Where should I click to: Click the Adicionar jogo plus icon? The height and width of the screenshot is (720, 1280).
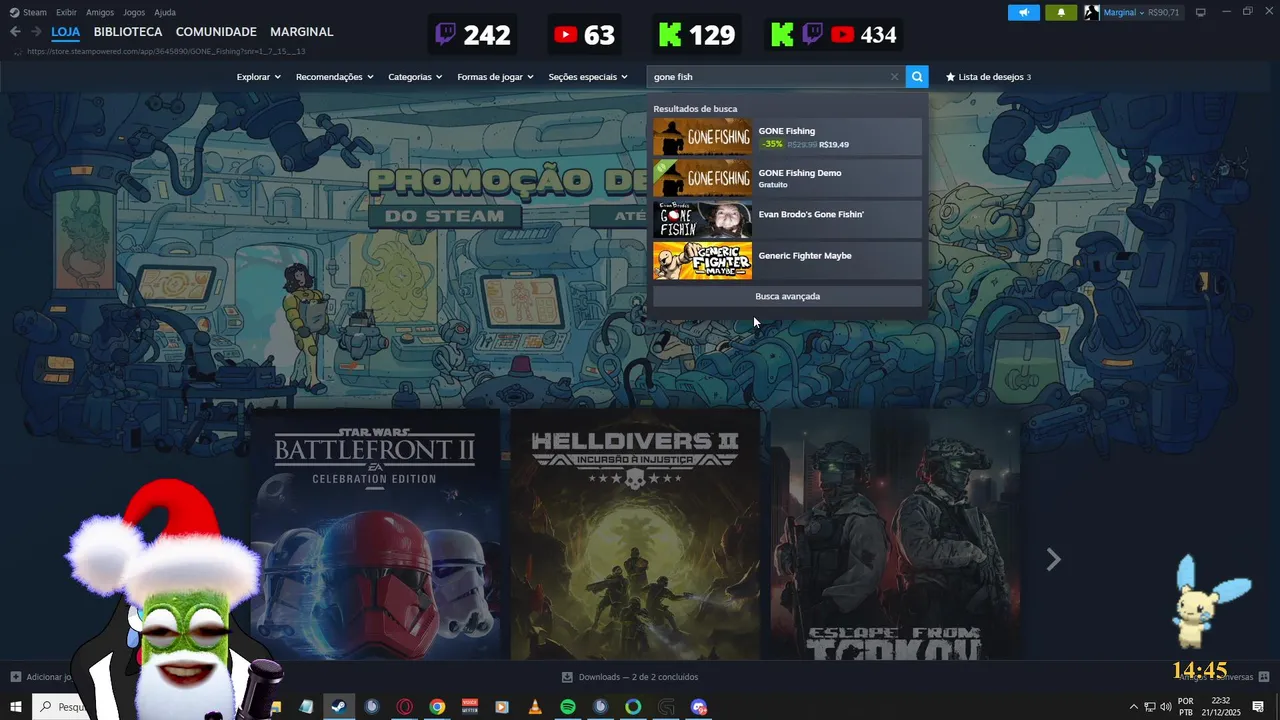15,677
